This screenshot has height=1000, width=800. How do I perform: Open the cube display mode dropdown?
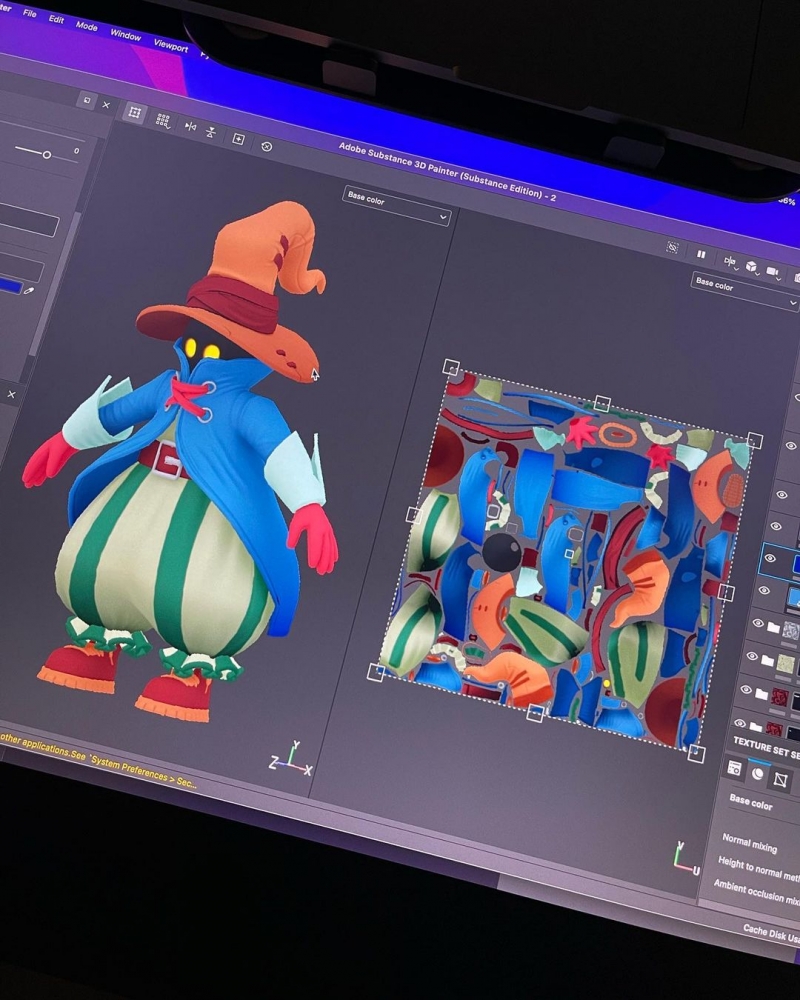pyautogui.click(x=753, y=267)
